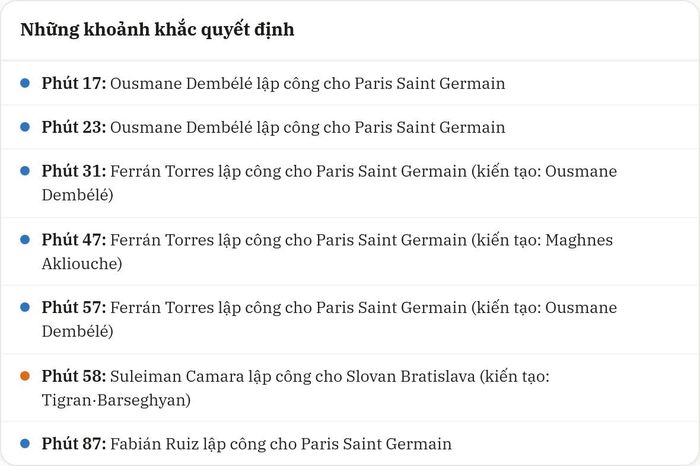Select the 'Những khoảnh khắc quyết định' heading
Image resolution: width=700 pixels, height=466 pixels.
pos(157,30)
